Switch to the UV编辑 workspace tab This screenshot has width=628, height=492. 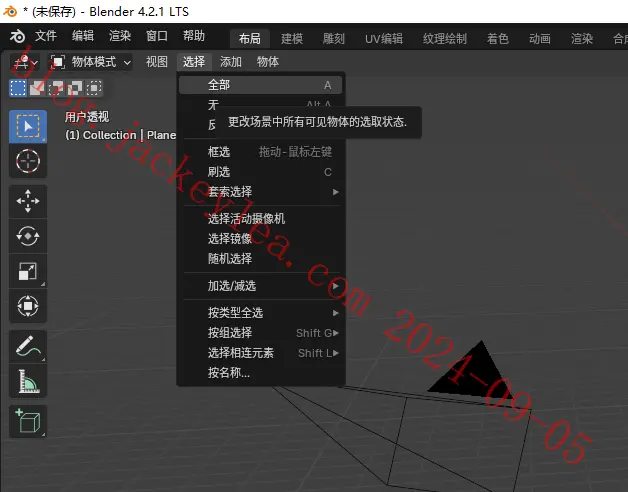click(384, 39)
